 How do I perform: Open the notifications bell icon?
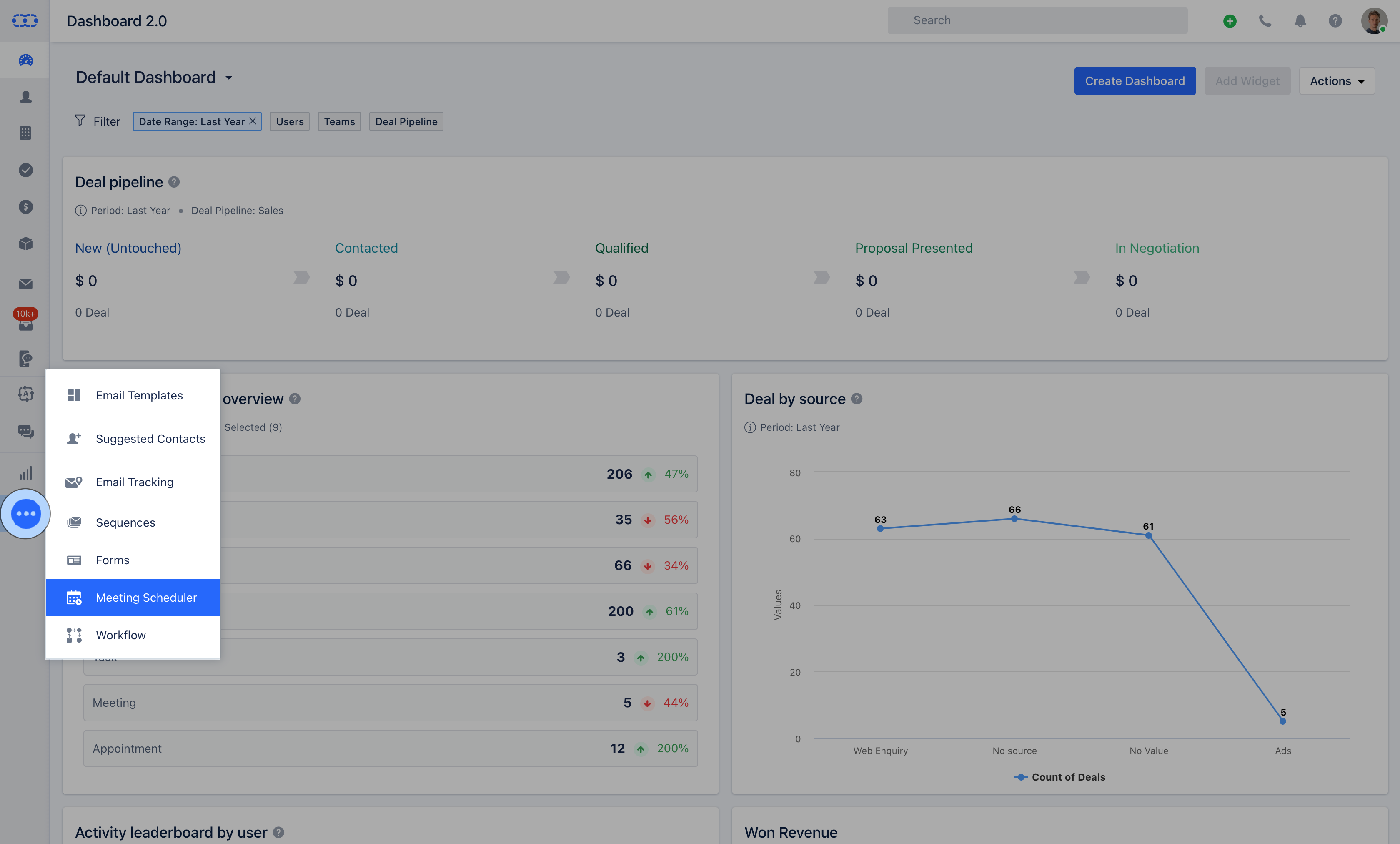click(1300, 21)
